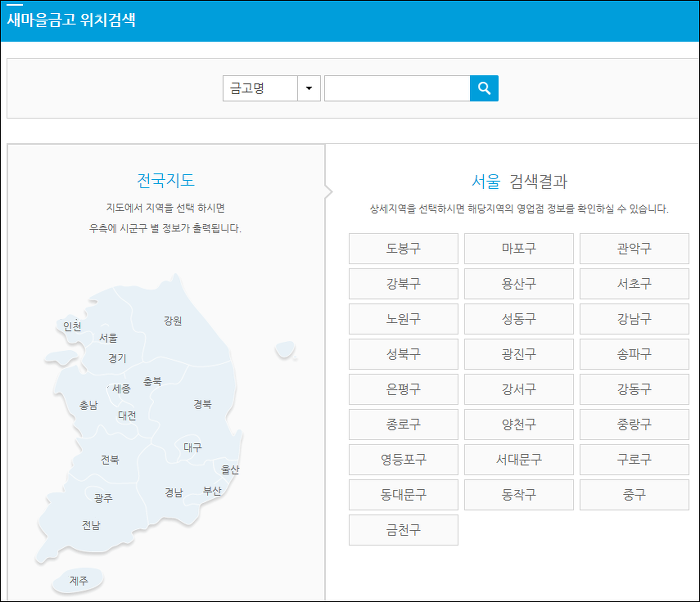Select the 도봉구 district button

click(x=404, y=248)
